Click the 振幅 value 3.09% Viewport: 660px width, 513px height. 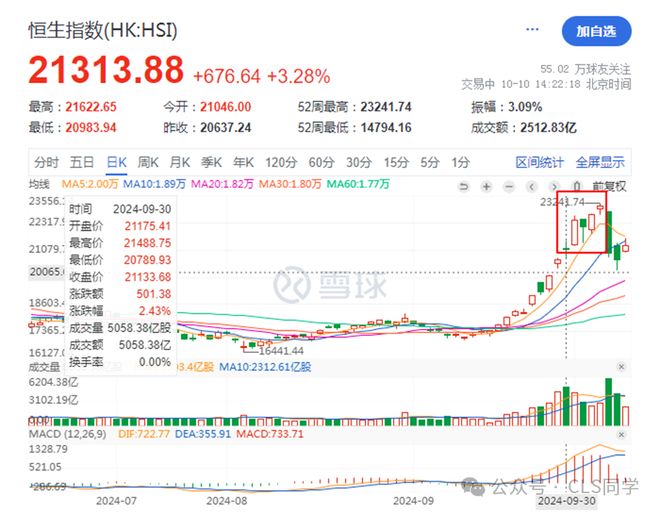(x=525, y=107)
